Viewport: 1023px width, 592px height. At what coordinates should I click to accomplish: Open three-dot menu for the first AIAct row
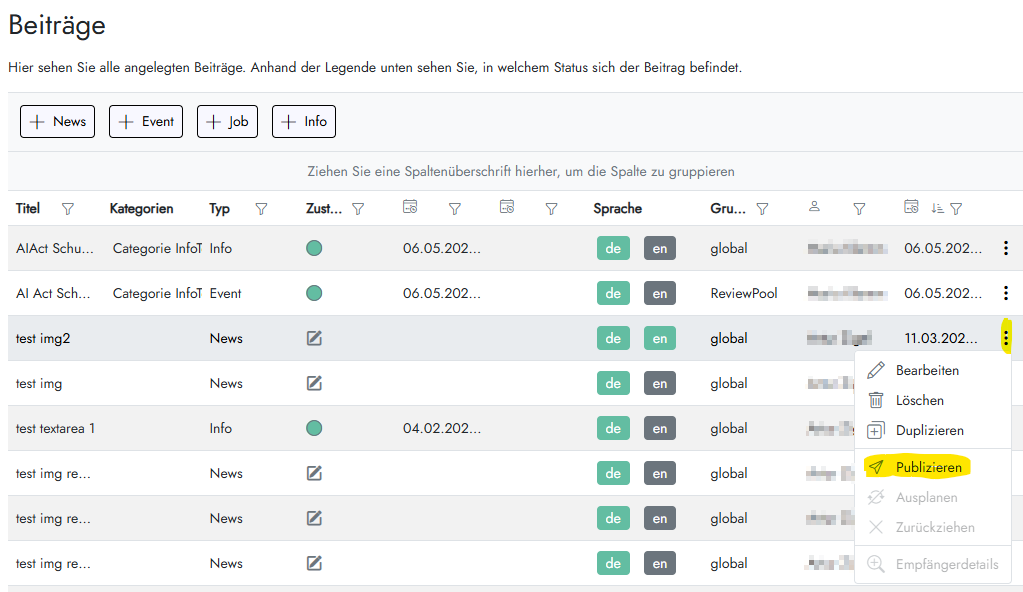(1005, 248)
